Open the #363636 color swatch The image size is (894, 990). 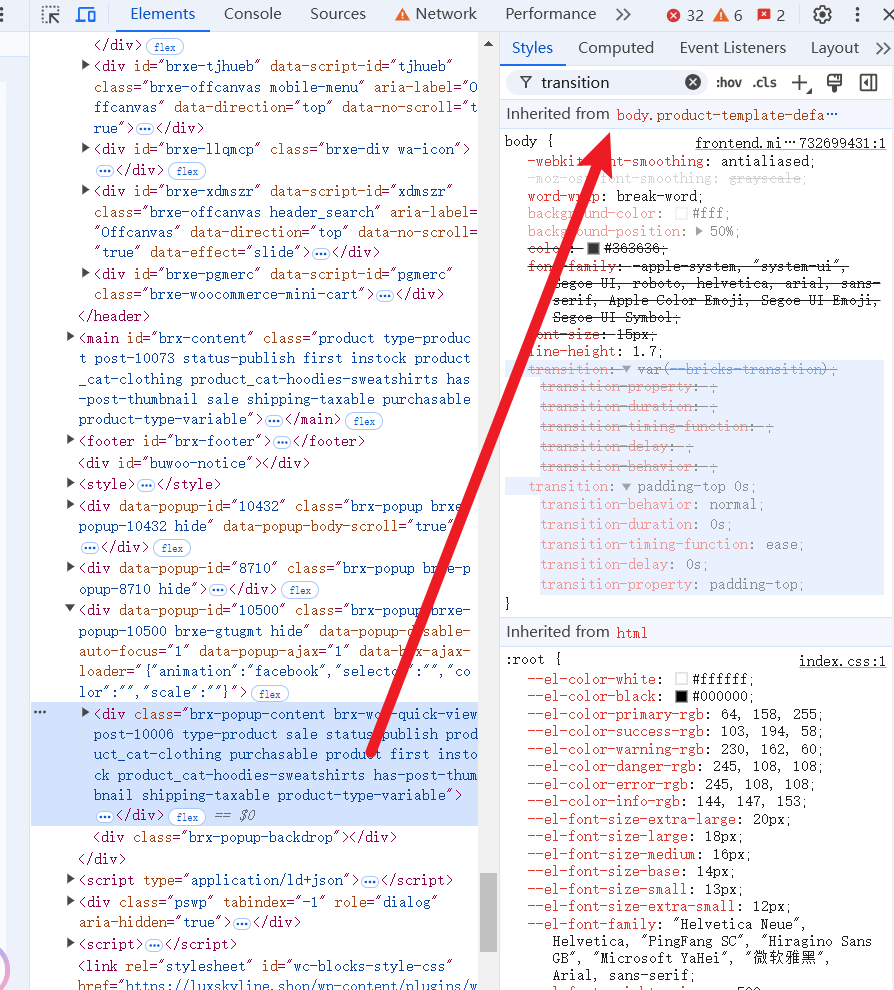tap(593, 248)
